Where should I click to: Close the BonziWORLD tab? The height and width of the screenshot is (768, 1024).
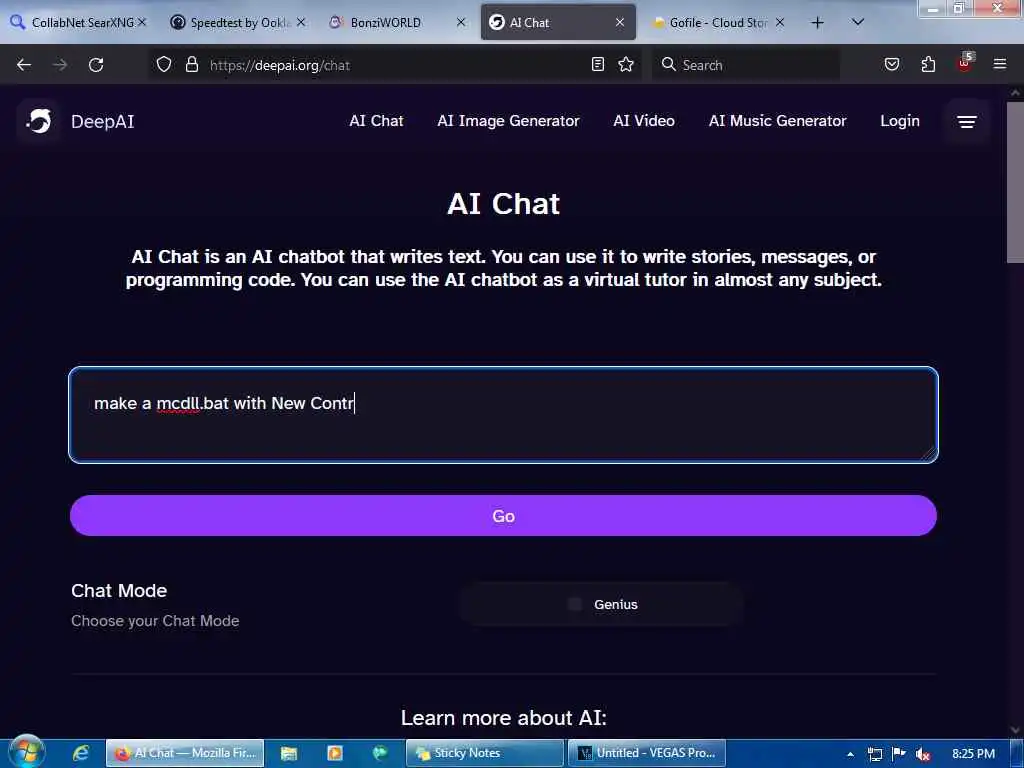pyautogui.click(x=460, y=22)
